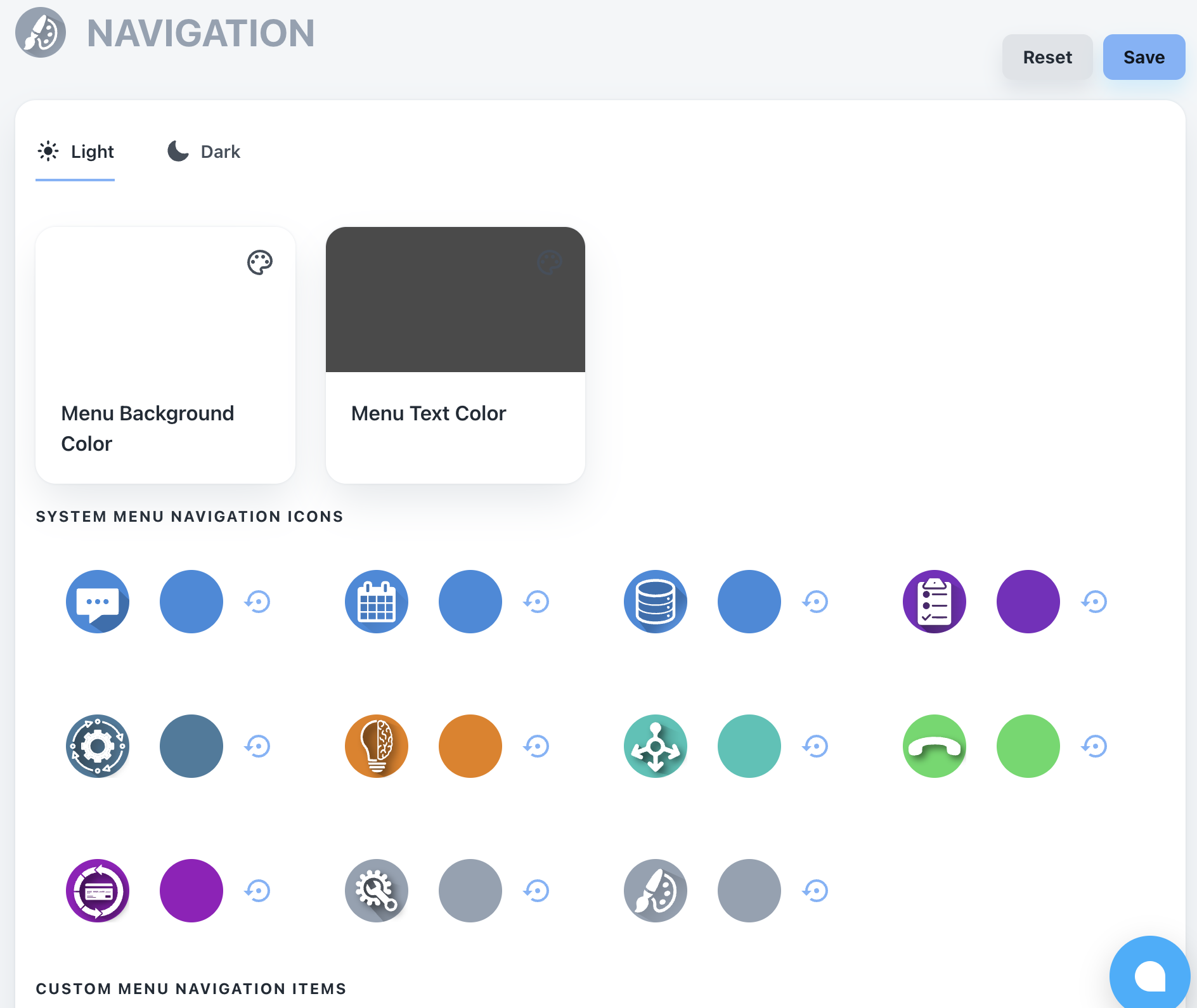This screenshot has height=1008, width=1197.
Task: Open the dark gray Menu Text Color swatch
Action: pos(455,299)
